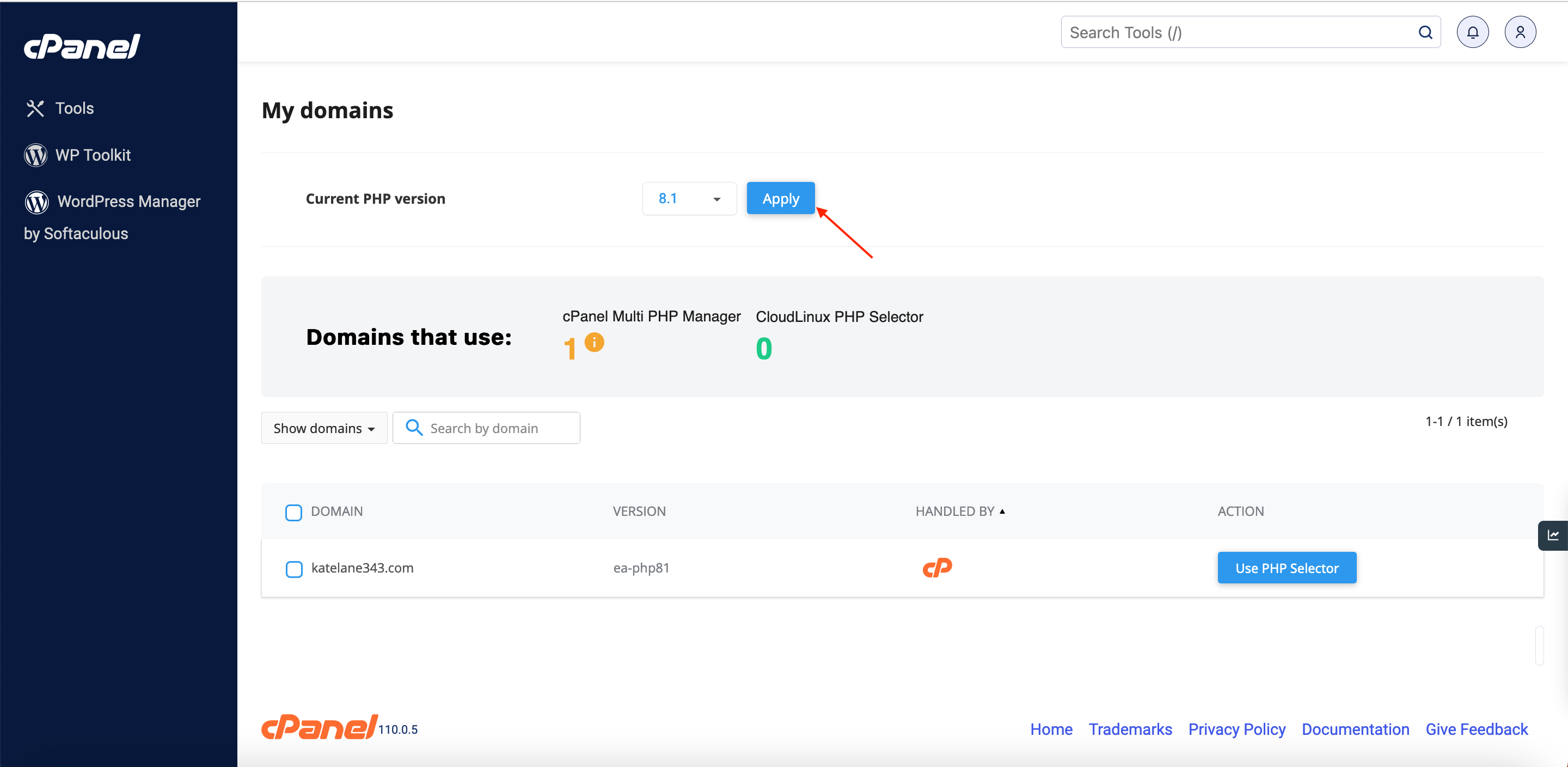Open the PHP version 8.1 dropdown
The image size is (1568, 767).
pos(689,199)
